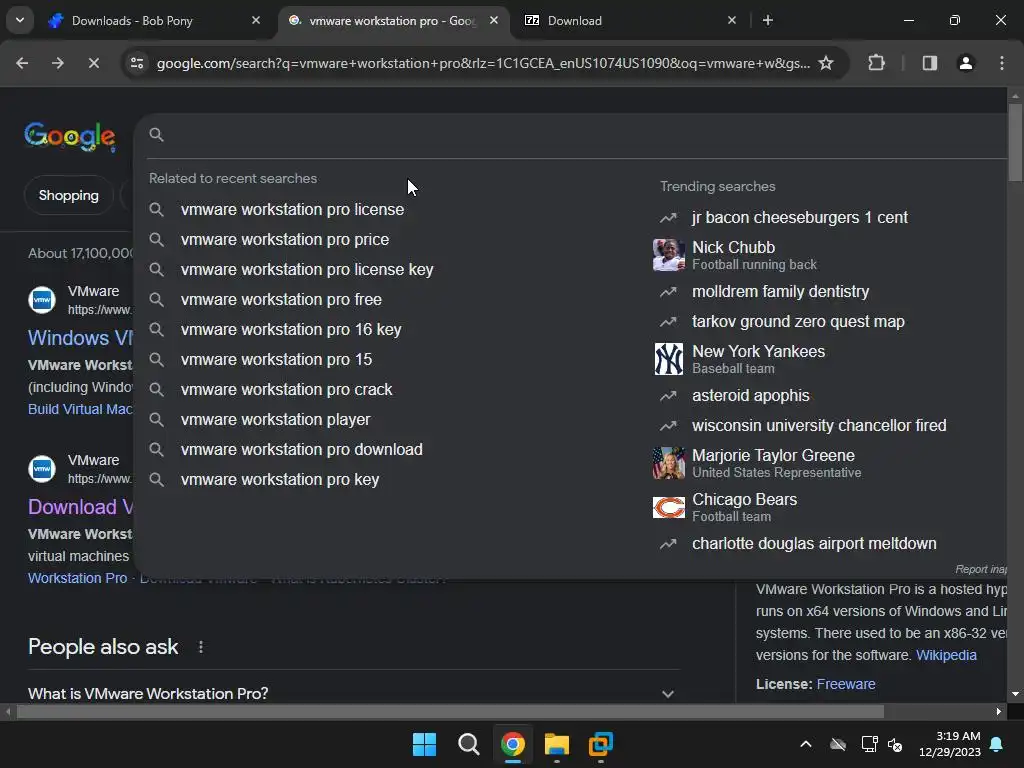Image resolution: width=1024 pixels, height=768 pixels.
Task: Open File Explorer from the taskbar
Action: click(557, 744)
